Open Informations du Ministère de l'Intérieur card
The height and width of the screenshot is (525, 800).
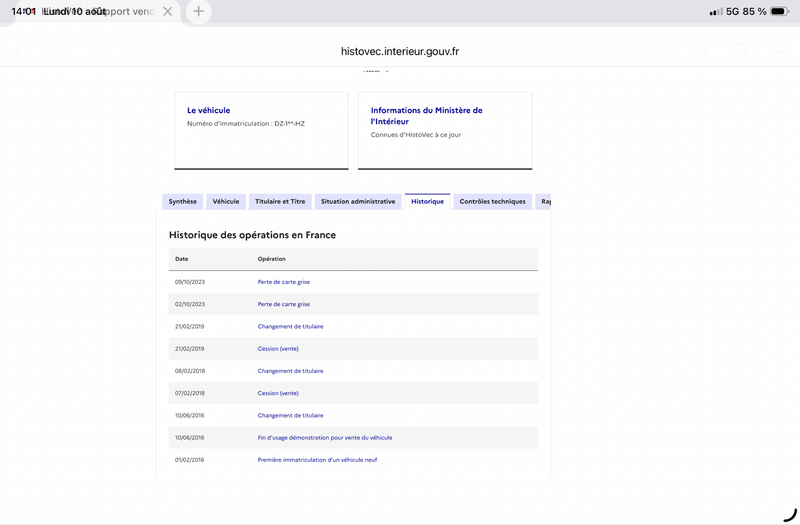[445, 131]
